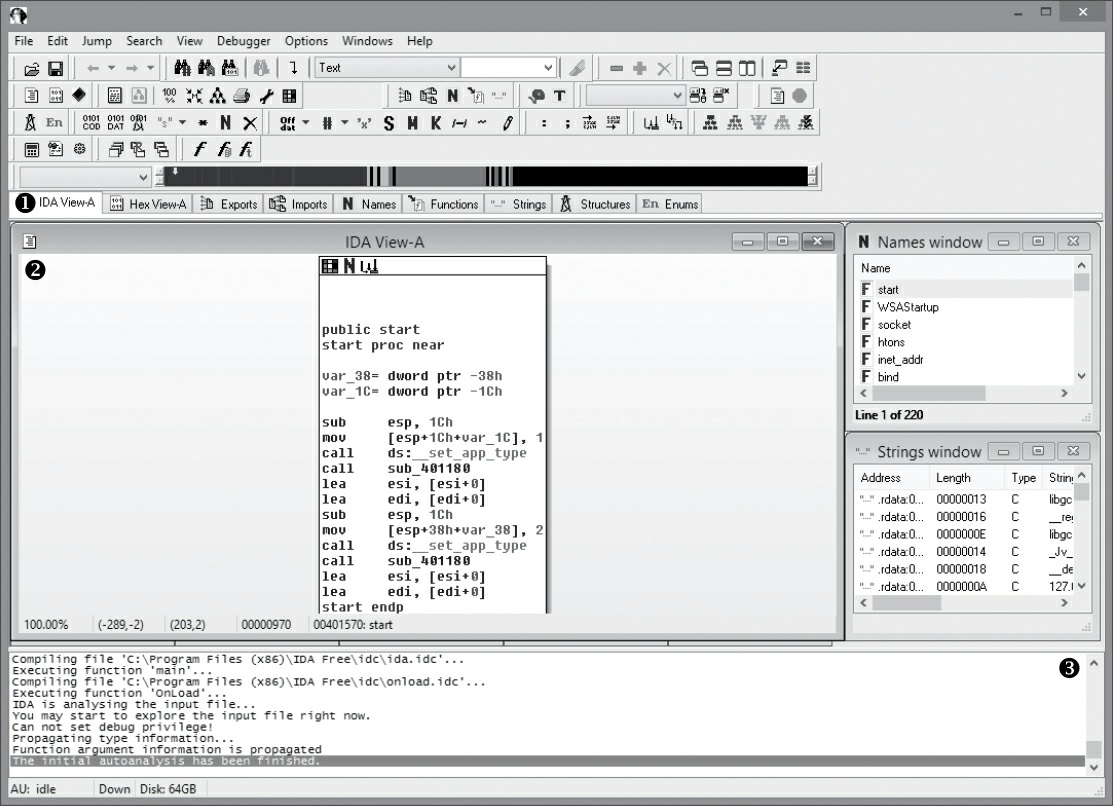
Task: Click the calculator icon
Action: click(x=31, y=149)
